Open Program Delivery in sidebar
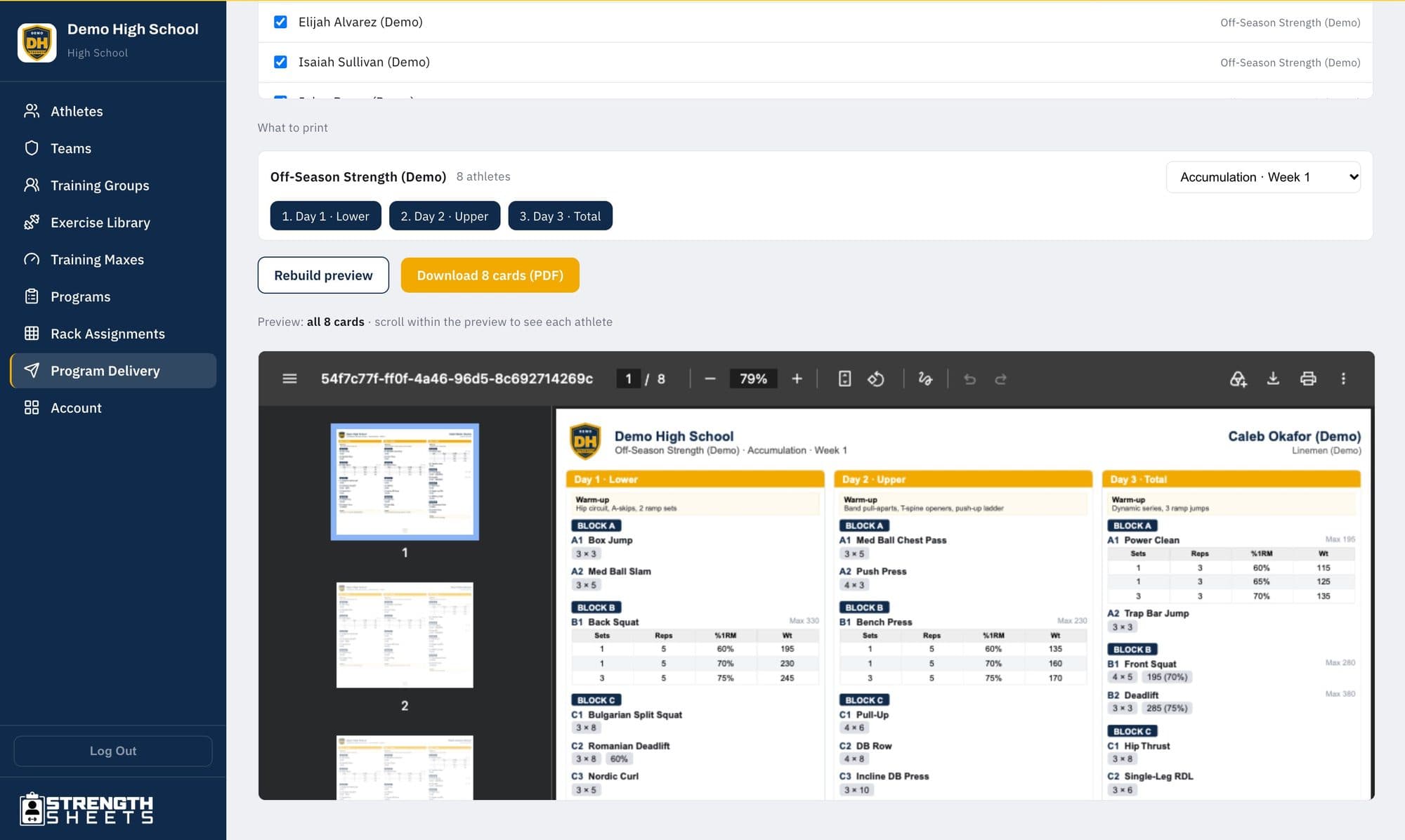This screenshot has width=1405, height=840. click(x=113, y=370)
